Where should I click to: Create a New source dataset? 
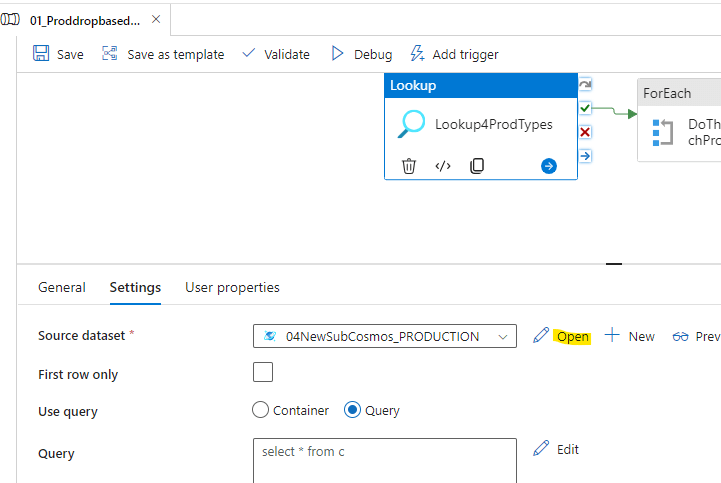tap(630, 336)
